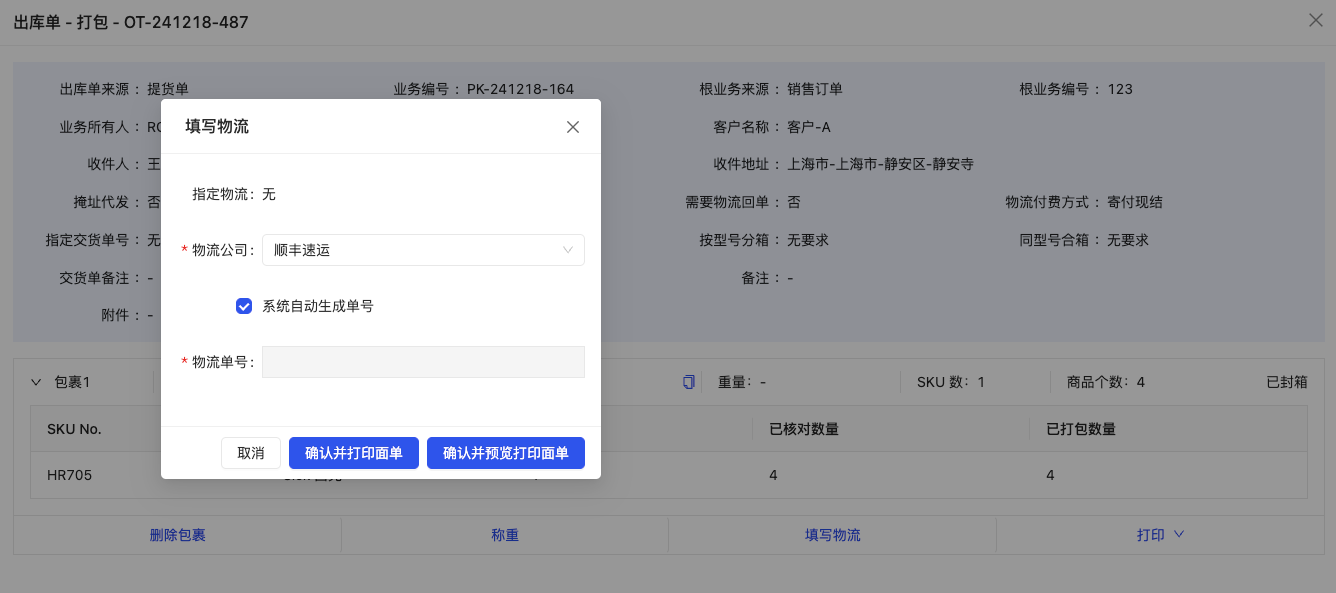
Task: Uncheck 系统自动生成单号 checkbox
Action: 243,305
